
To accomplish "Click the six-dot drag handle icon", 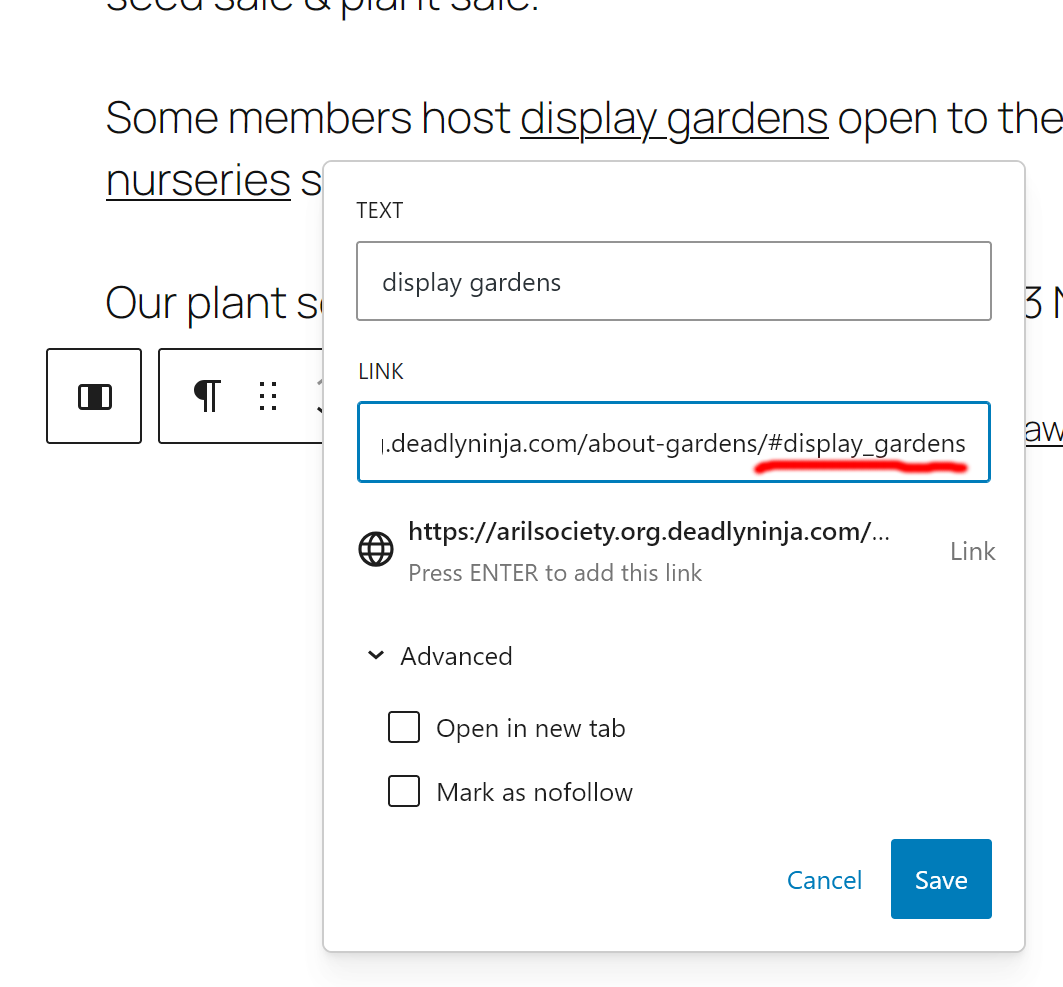I will pos(267,396).
